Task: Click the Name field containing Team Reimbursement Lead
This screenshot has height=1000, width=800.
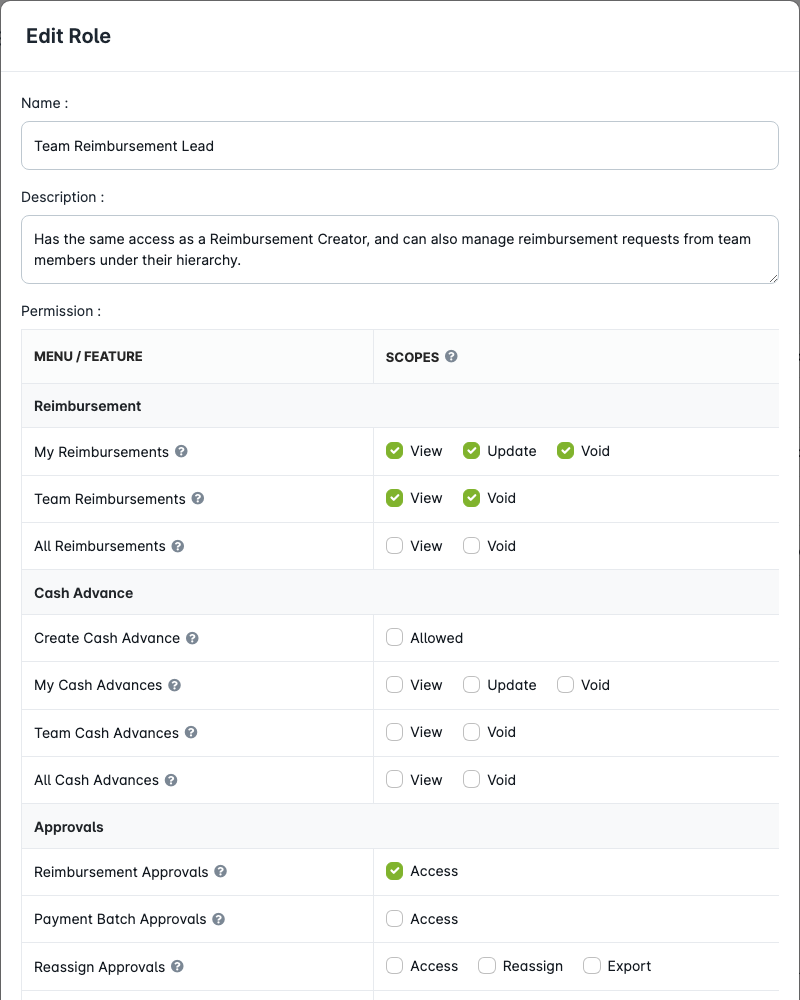Action: 400,146
